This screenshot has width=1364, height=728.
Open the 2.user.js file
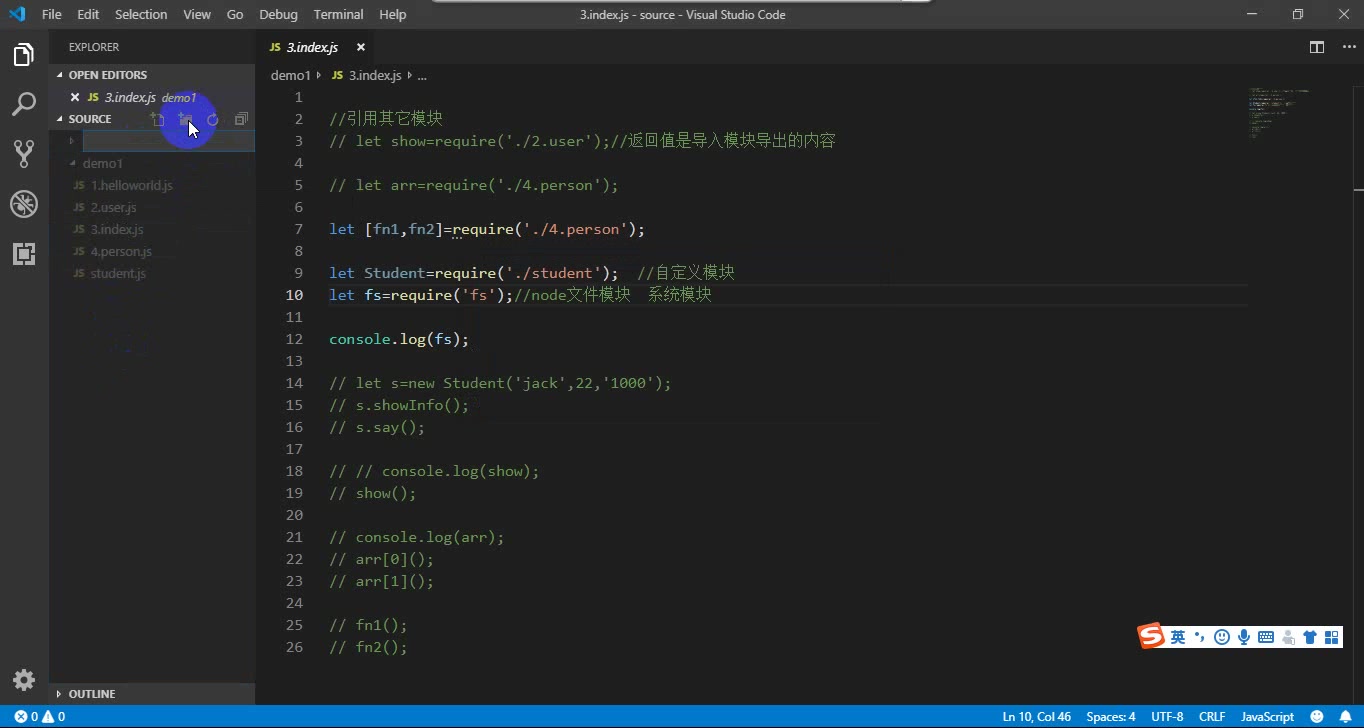111,207
